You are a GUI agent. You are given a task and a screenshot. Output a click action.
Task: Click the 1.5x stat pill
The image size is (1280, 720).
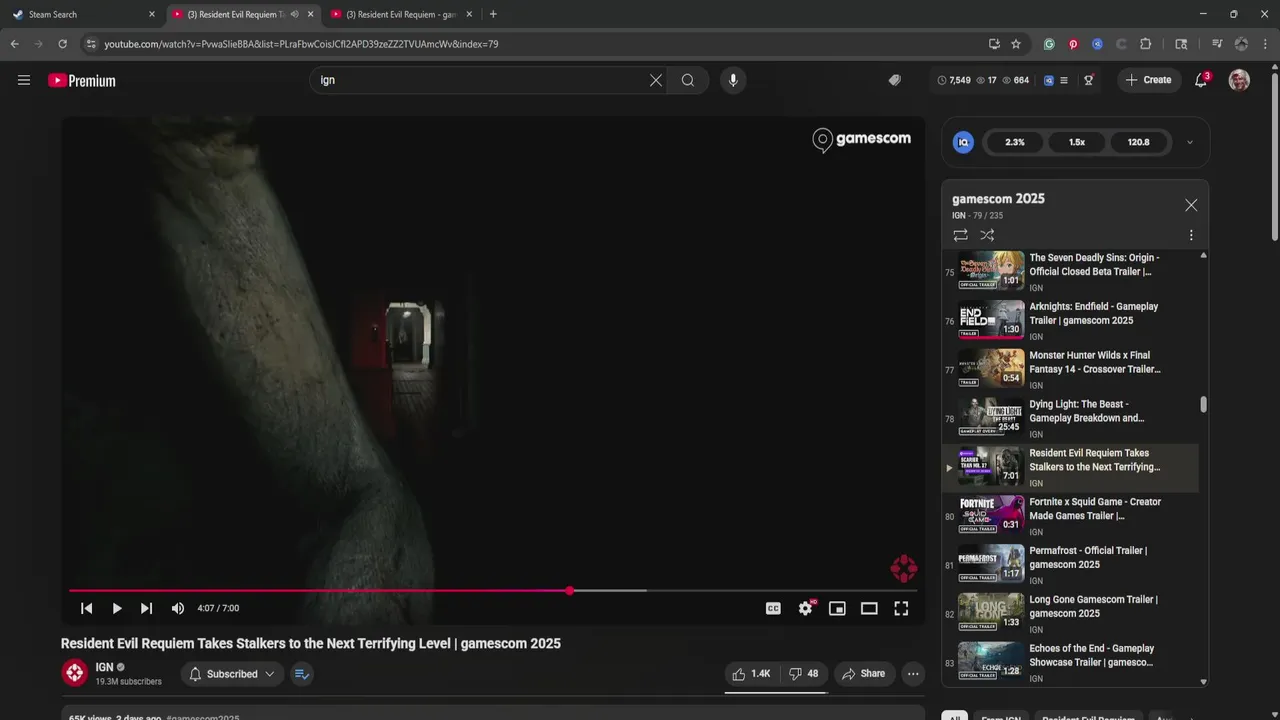[x=1077, y=142]
